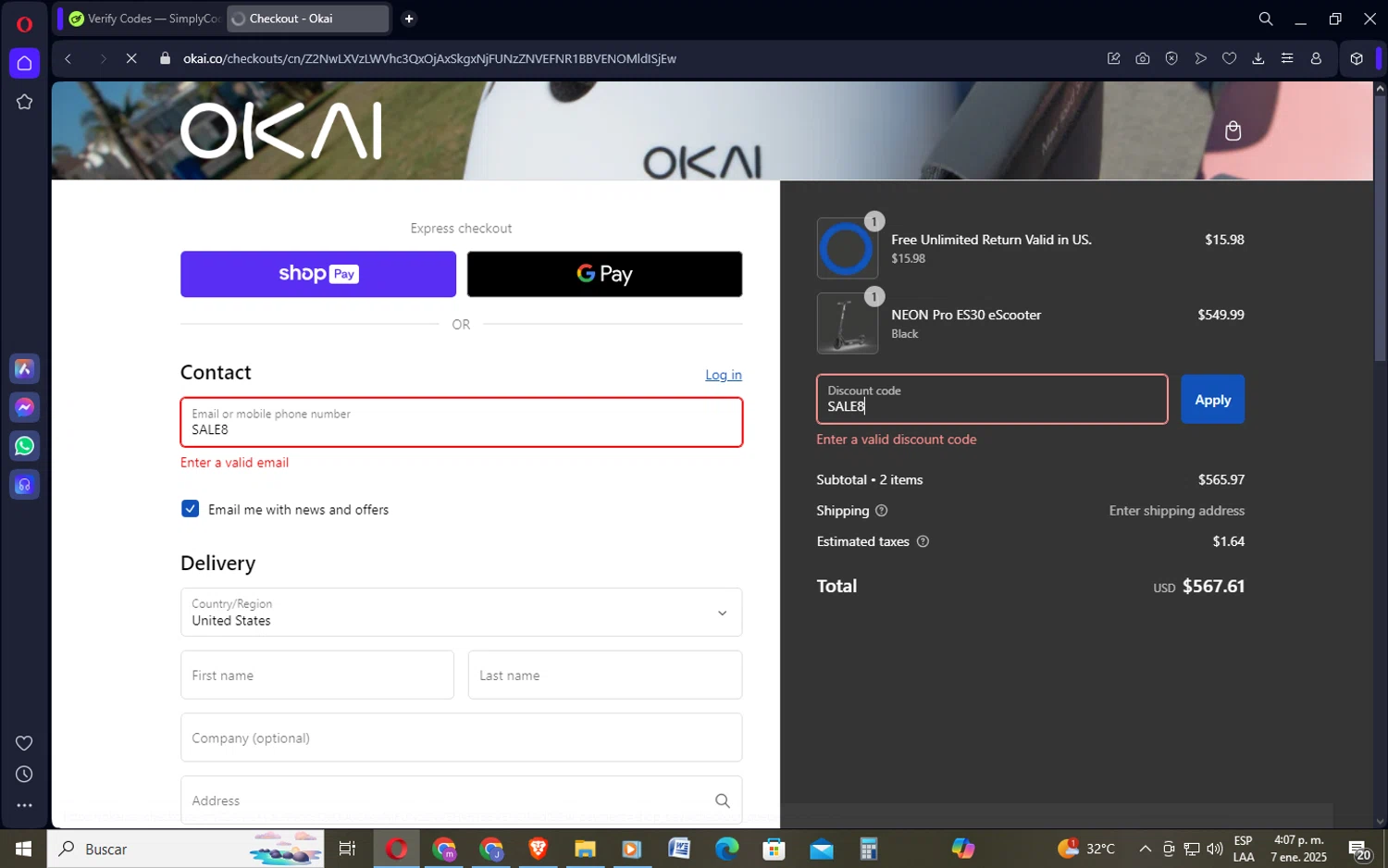Click NEON Pro ES30 eScooter thumbnail
The image size is (1388, 868).
(847, 323)
